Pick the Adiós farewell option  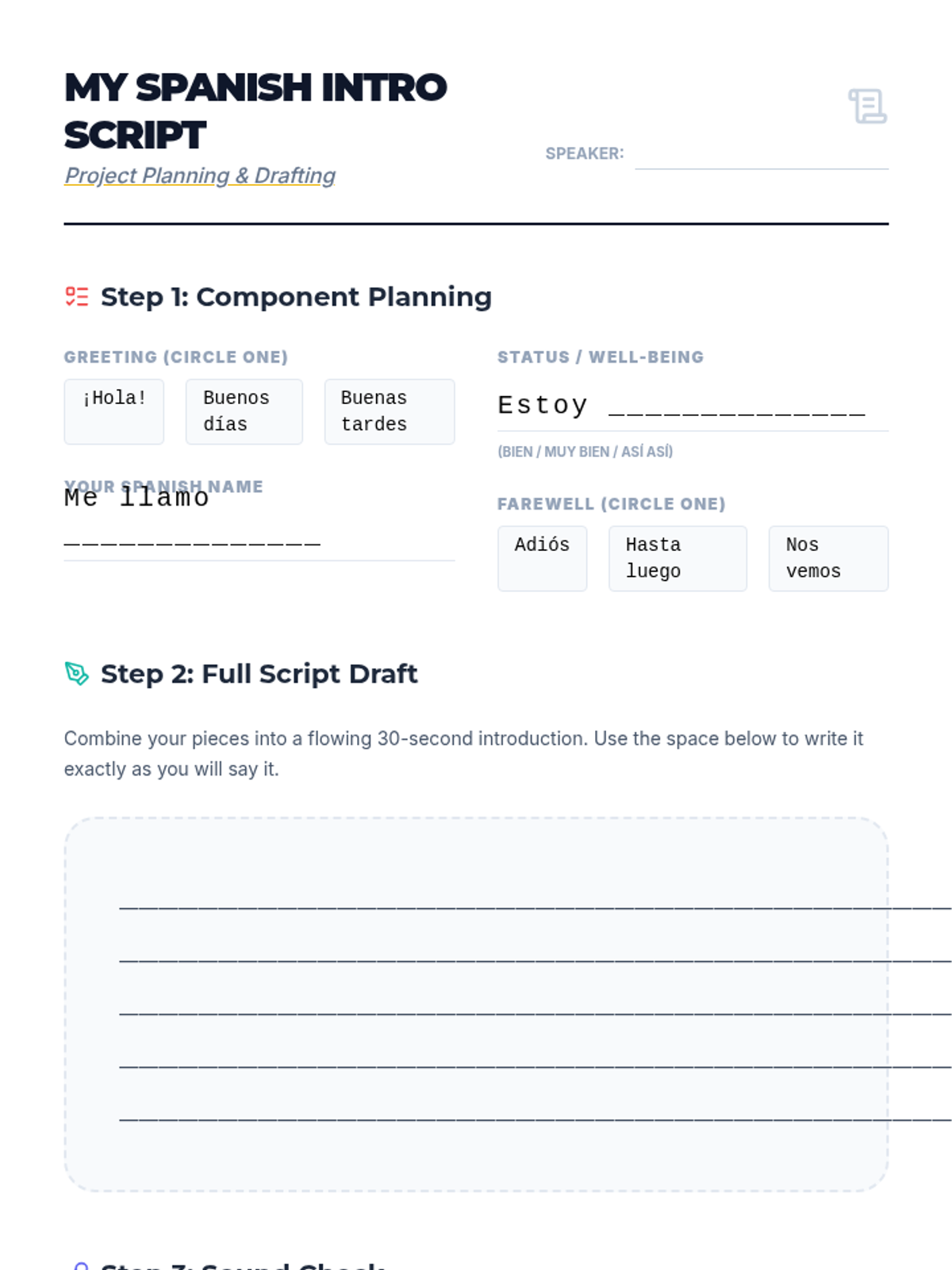pos(542,558)
